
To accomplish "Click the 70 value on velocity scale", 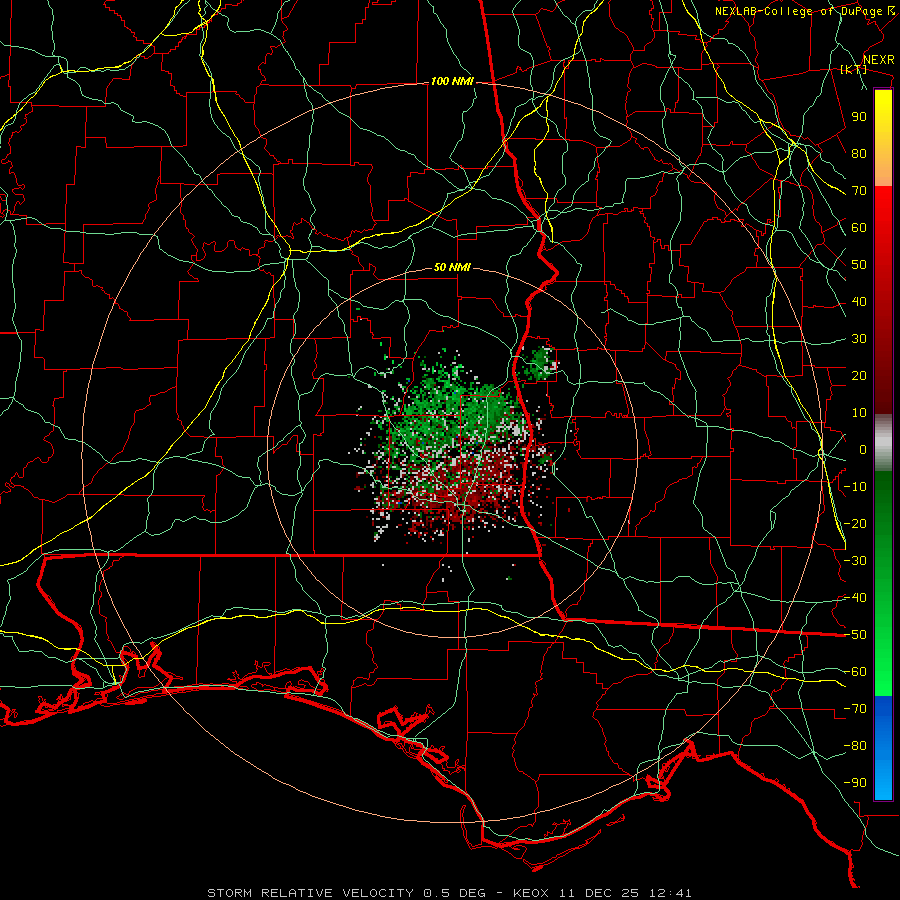I will tap(859, 191).
